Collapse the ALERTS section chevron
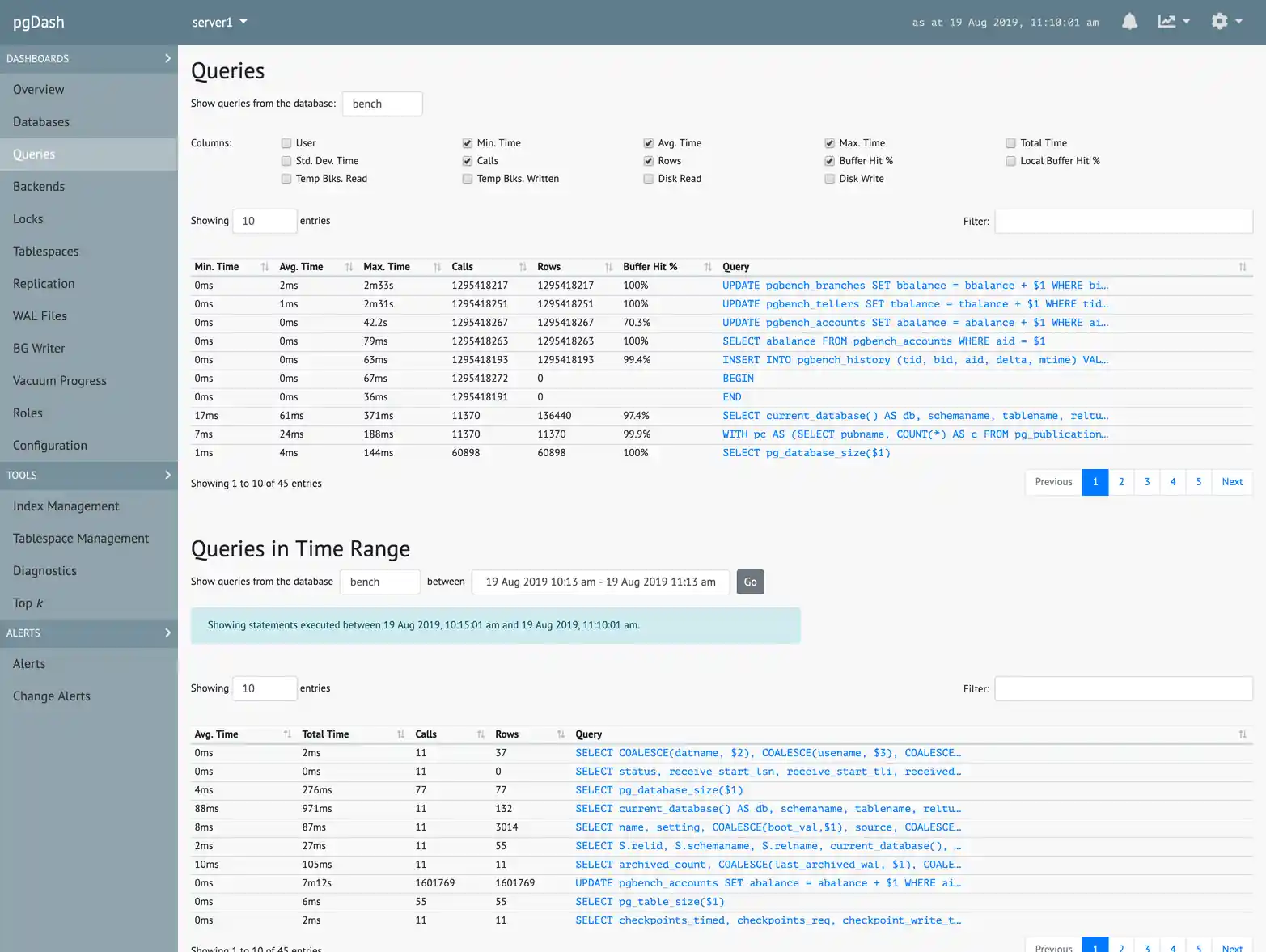 click(167, 633)
